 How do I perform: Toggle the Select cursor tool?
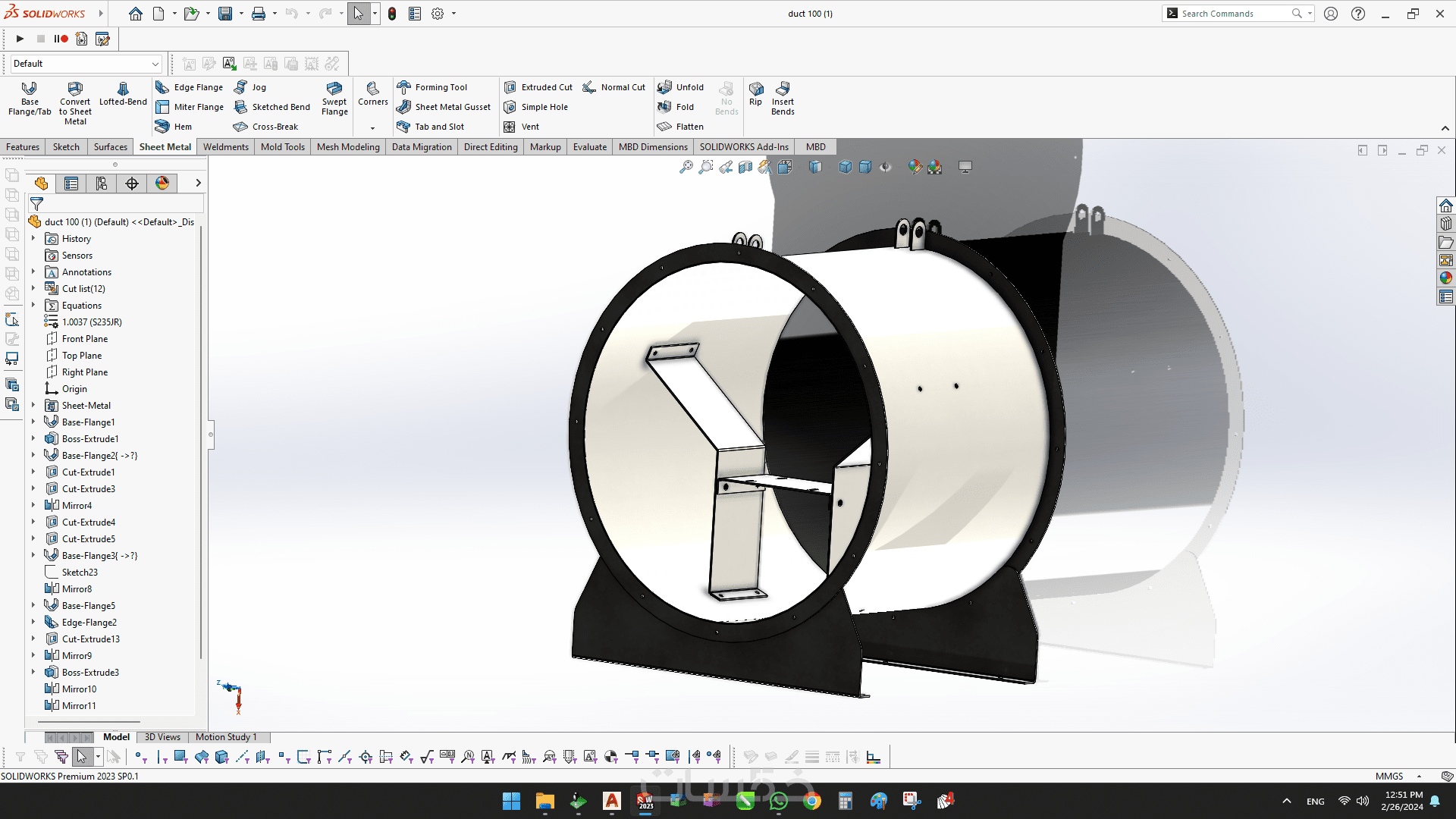(358, 14)
